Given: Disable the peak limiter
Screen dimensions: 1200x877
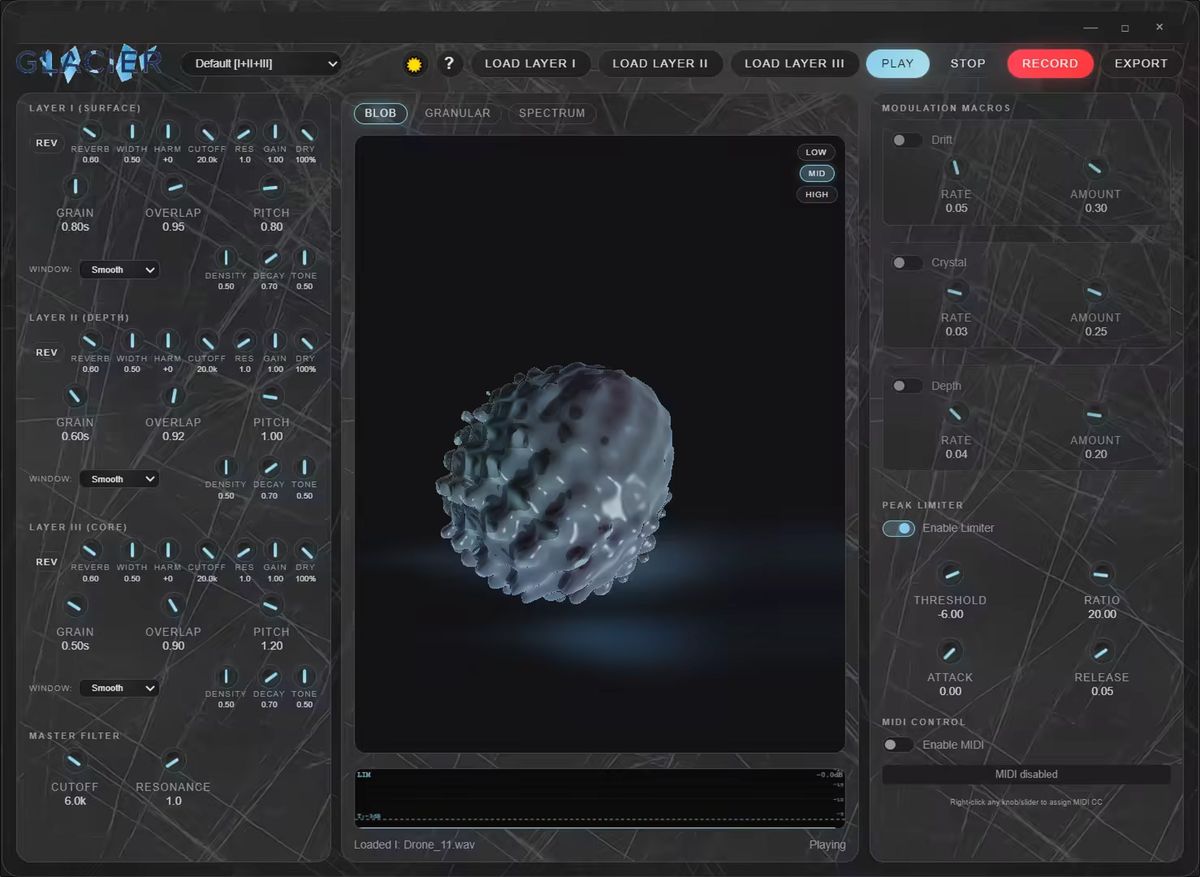Looking at the screenshot, I should click(x=898, y=528).
